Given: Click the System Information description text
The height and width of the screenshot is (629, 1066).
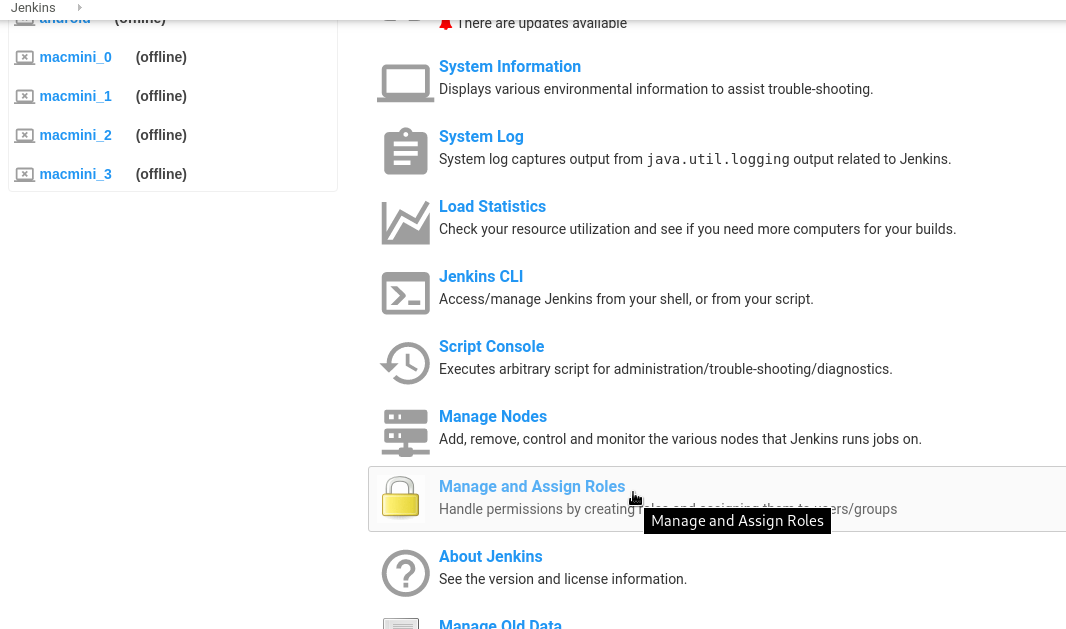Looking at the screenshot, I should click(x=656, y=89).
